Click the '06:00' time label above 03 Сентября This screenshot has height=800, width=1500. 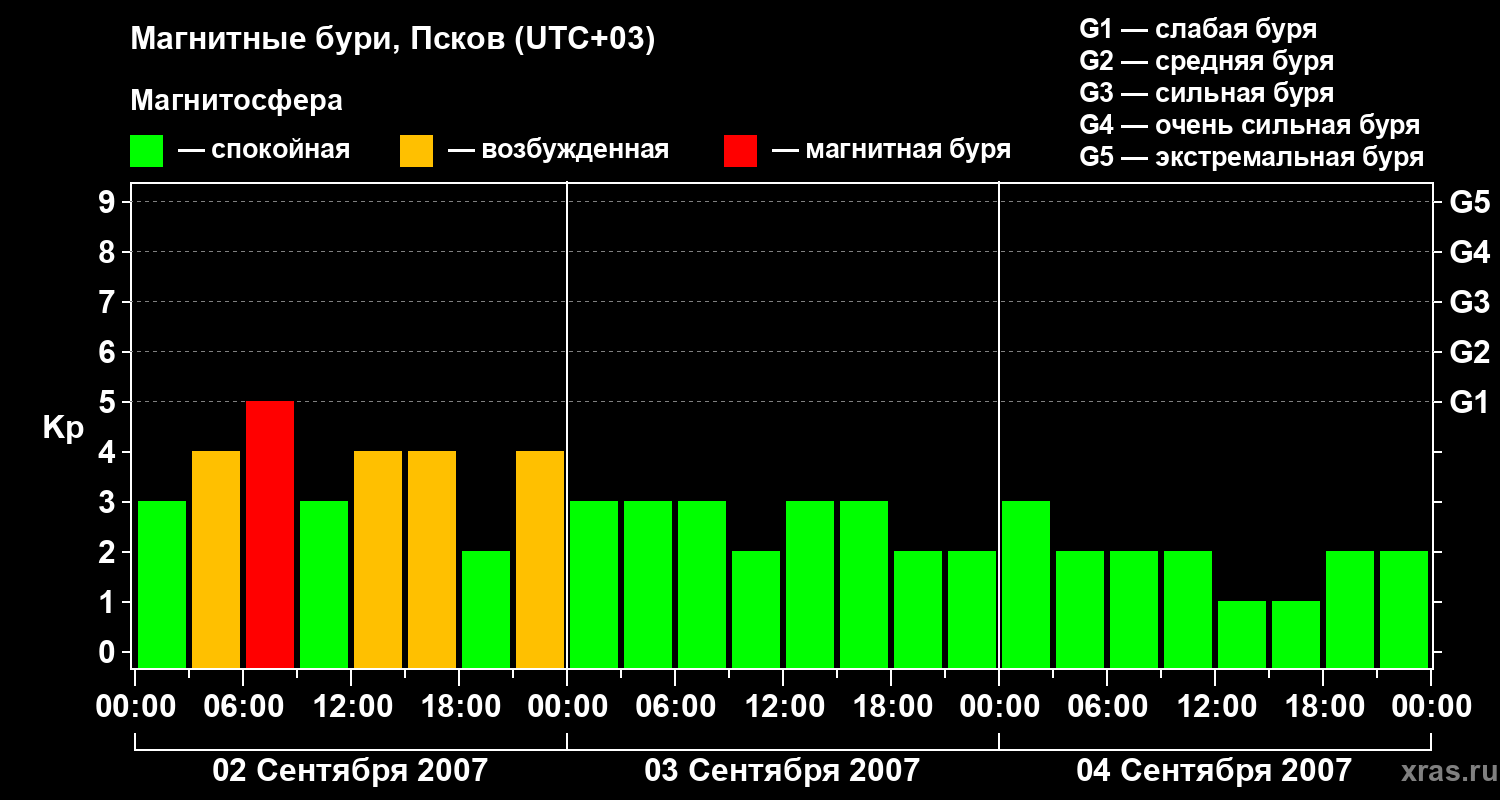tap(675, 707)
